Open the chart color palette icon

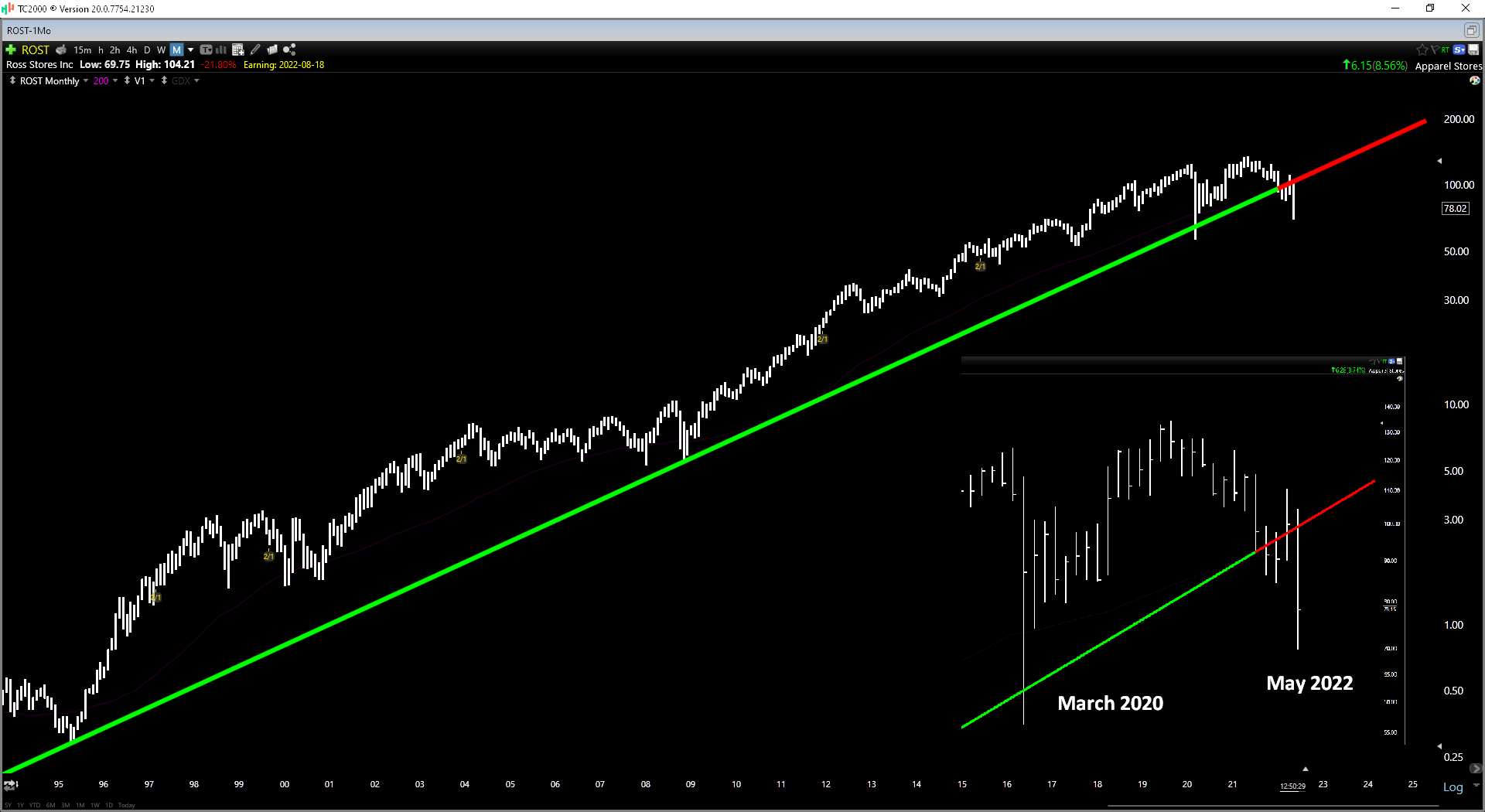pos(1475,80)
